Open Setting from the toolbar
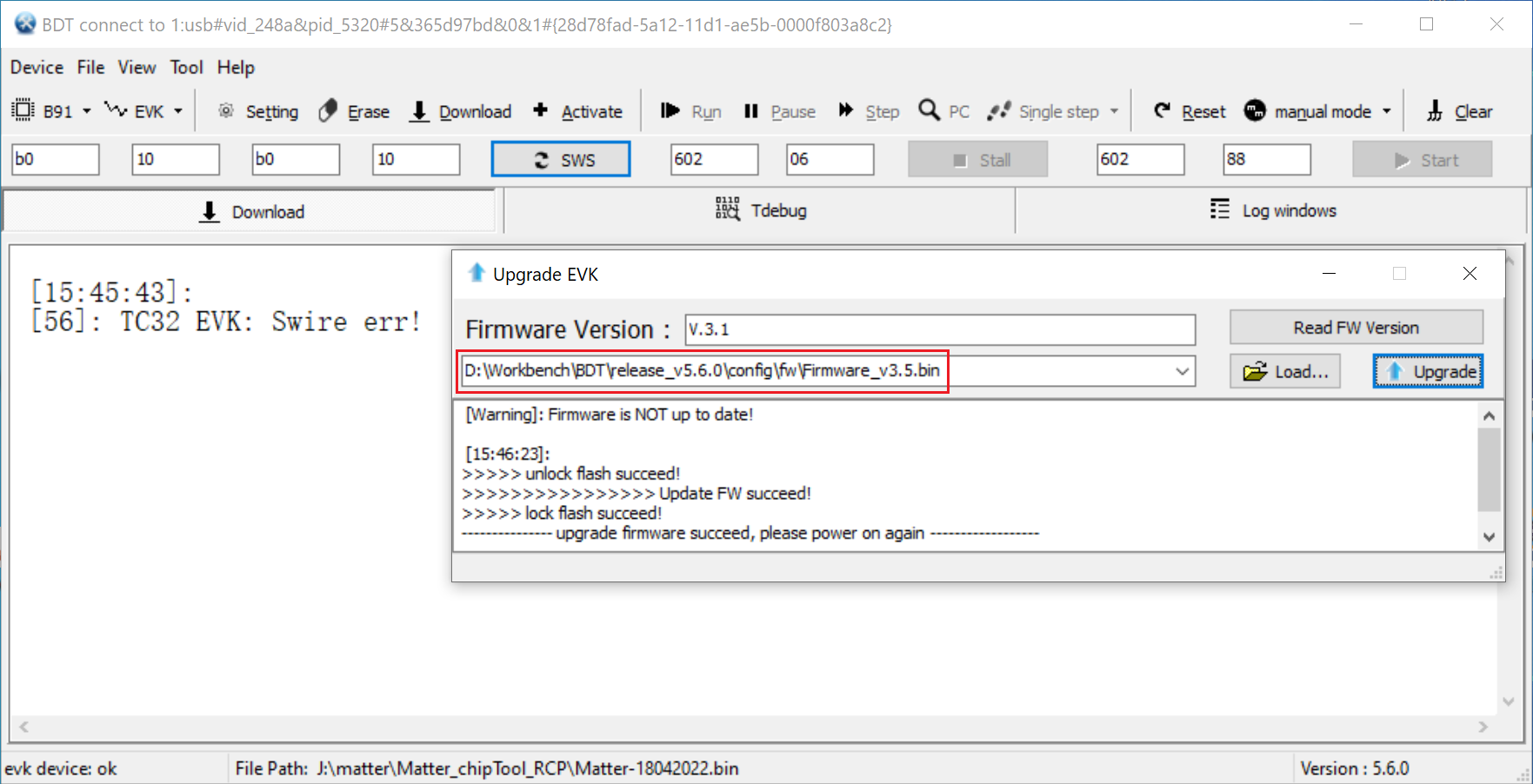 pyautogui.click(x=257, y=111)
